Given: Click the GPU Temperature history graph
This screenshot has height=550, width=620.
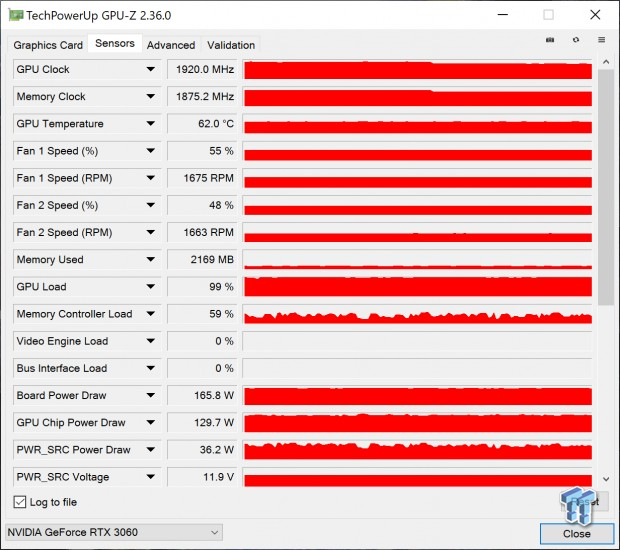Looking at the screenshot, I should [x=418, y=124].
